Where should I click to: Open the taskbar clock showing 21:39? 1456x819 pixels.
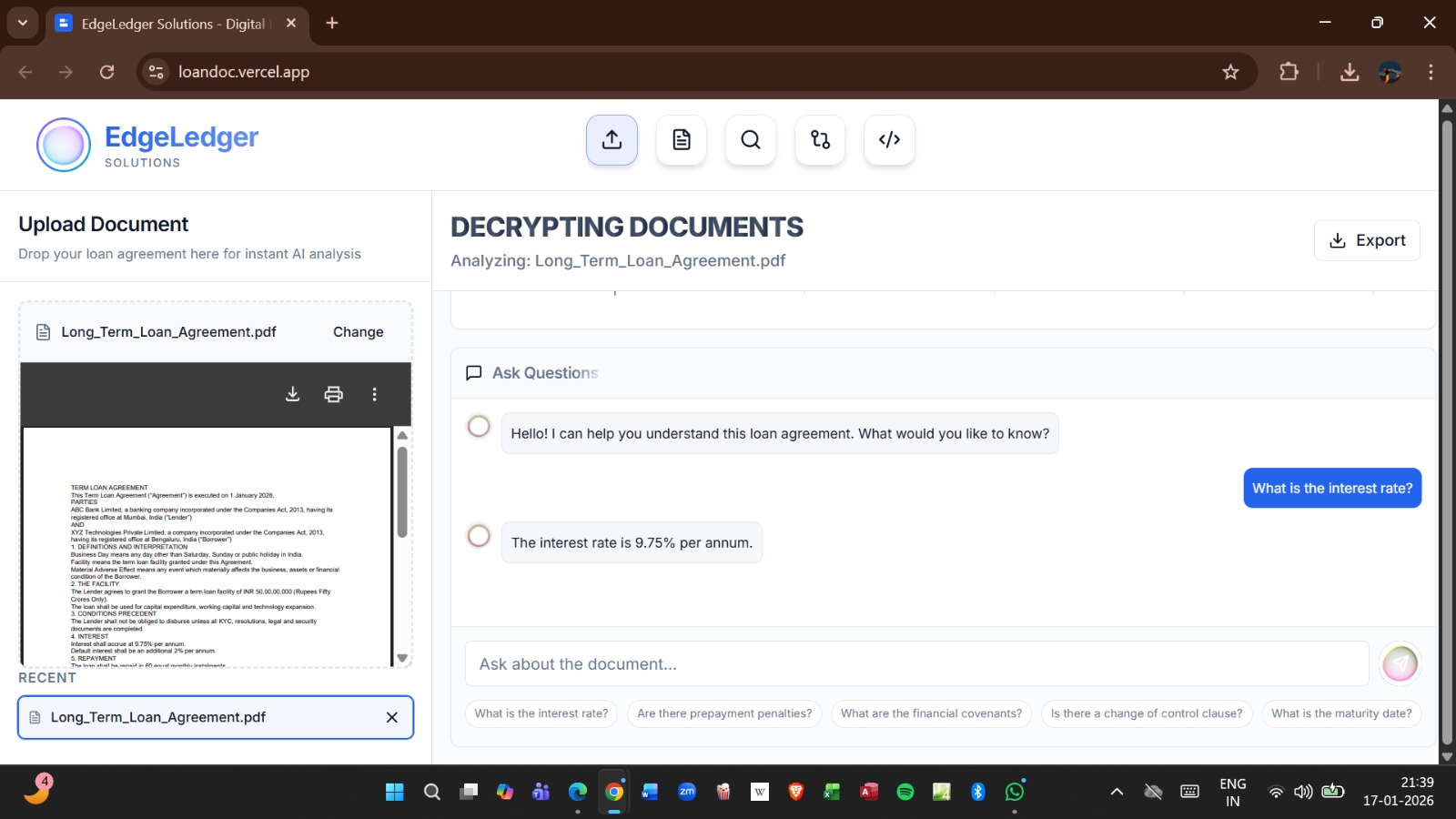[1399, 792]
